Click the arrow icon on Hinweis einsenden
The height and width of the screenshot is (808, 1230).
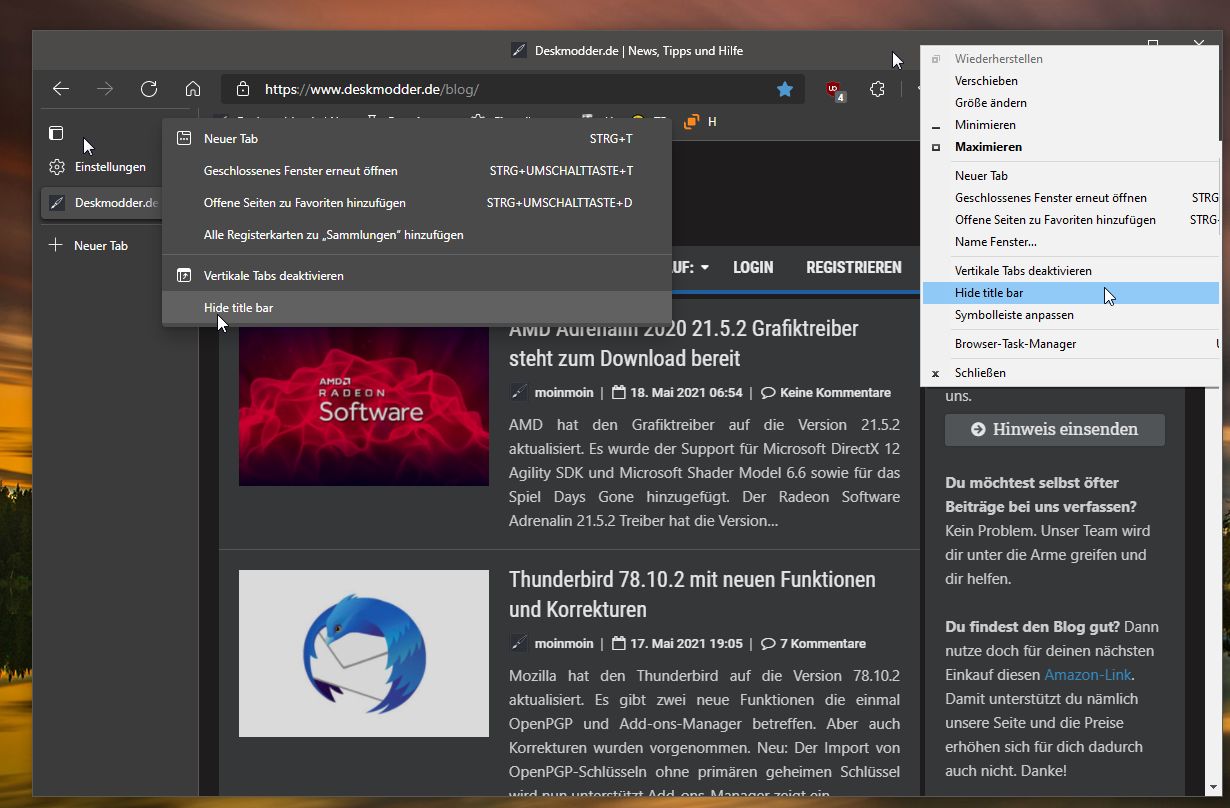(x=978, y=430)
